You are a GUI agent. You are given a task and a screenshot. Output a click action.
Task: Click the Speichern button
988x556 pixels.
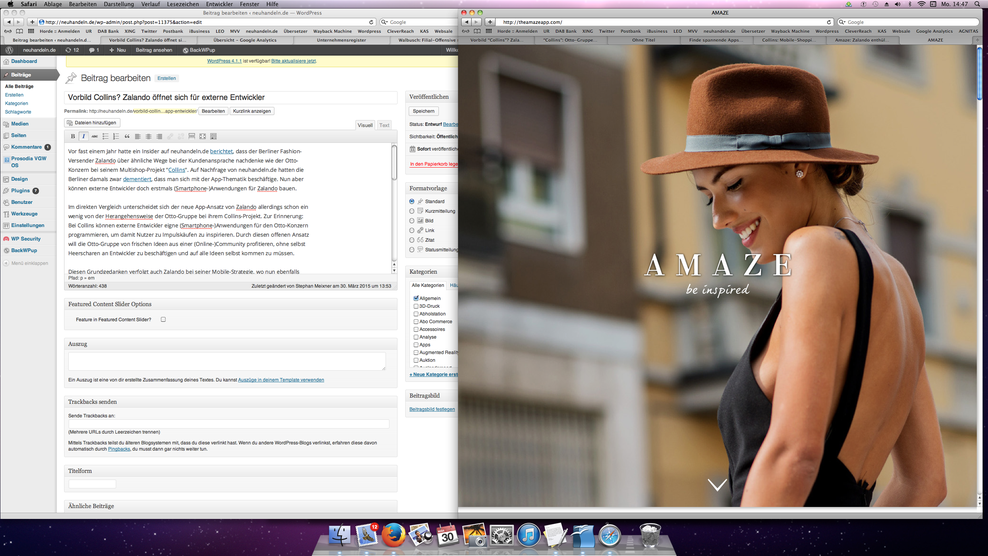pos(423,111)
